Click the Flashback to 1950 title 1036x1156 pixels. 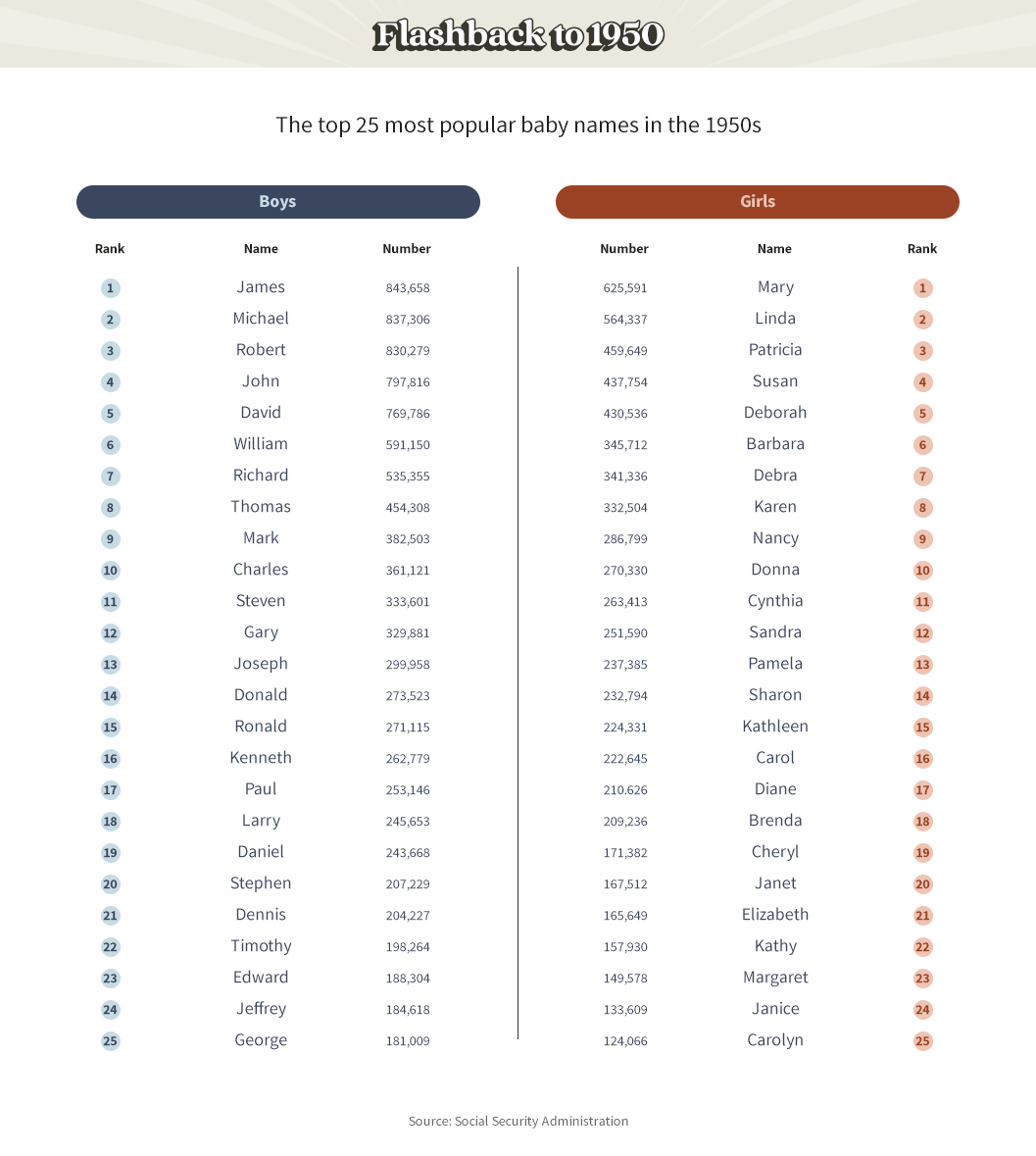[518, 35]
